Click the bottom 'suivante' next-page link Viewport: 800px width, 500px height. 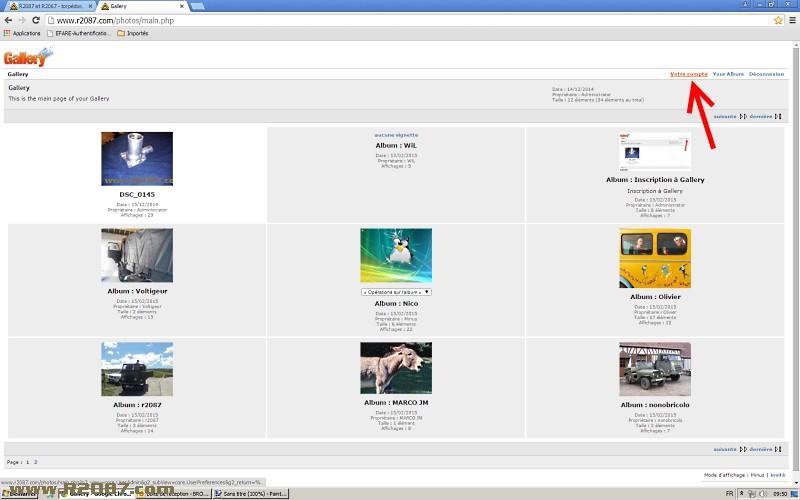725,449
